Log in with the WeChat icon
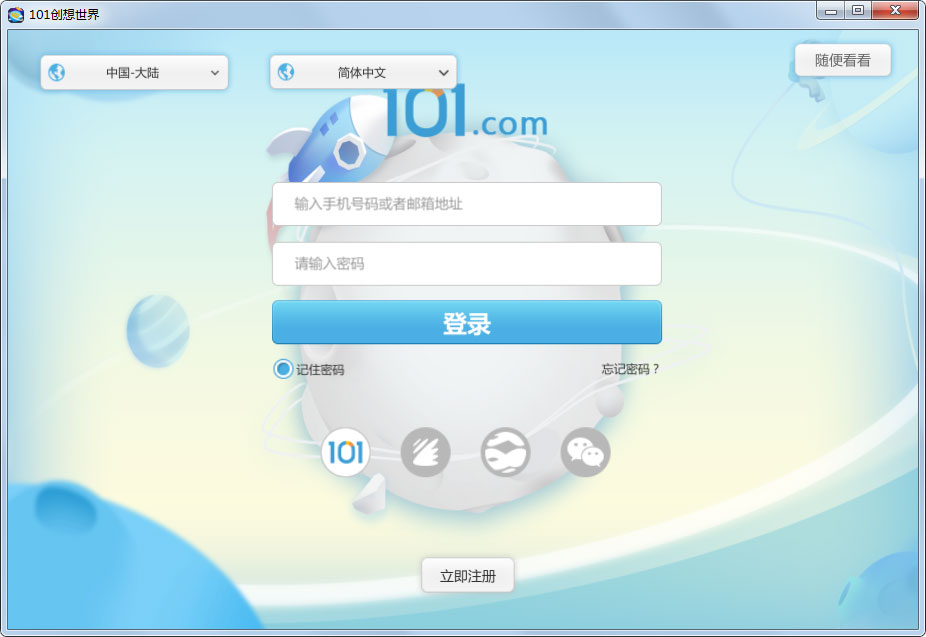 (x=585, y=452)
